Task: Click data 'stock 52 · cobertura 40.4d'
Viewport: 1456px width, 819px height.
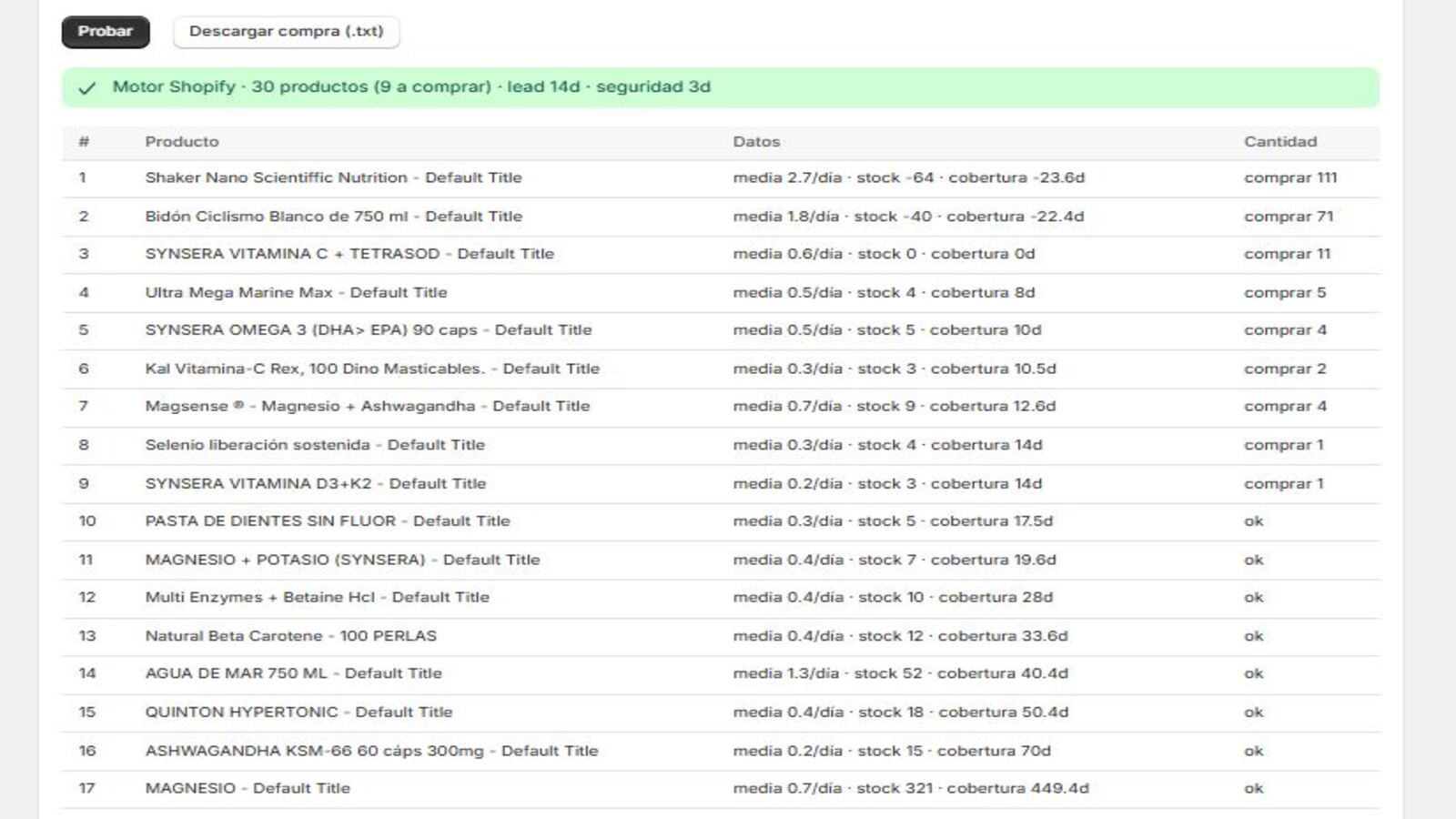Action: click(x=961, y=673)
